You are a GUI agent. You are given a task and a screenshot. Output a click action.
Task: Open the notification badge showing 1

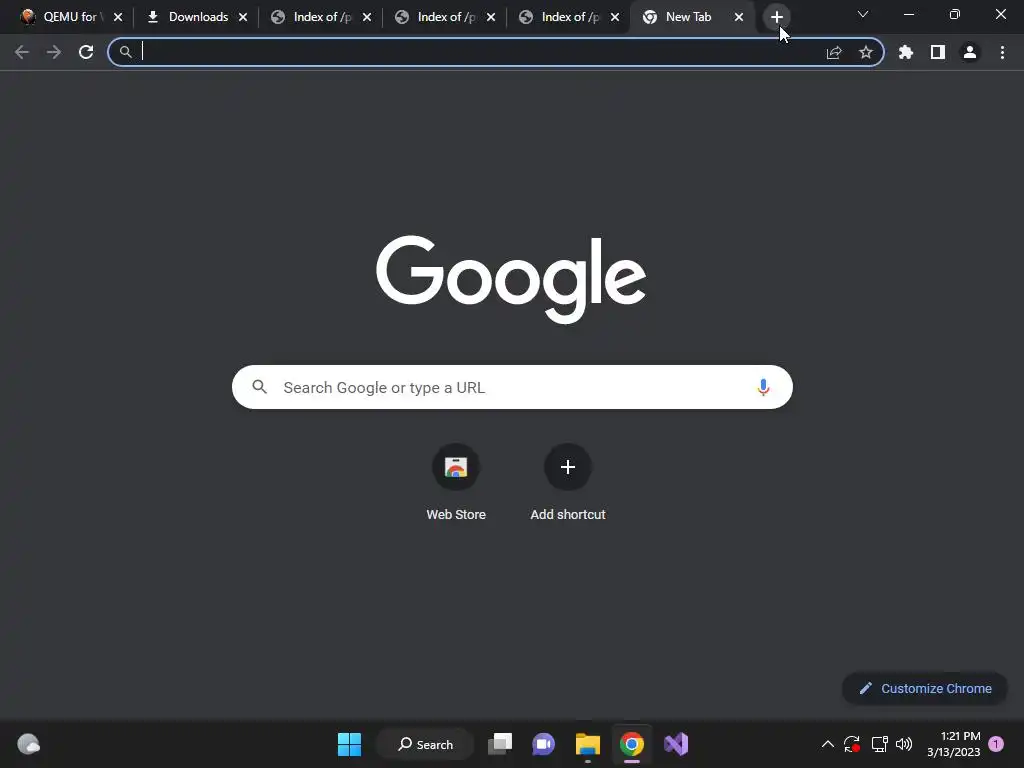coord(996,744)
